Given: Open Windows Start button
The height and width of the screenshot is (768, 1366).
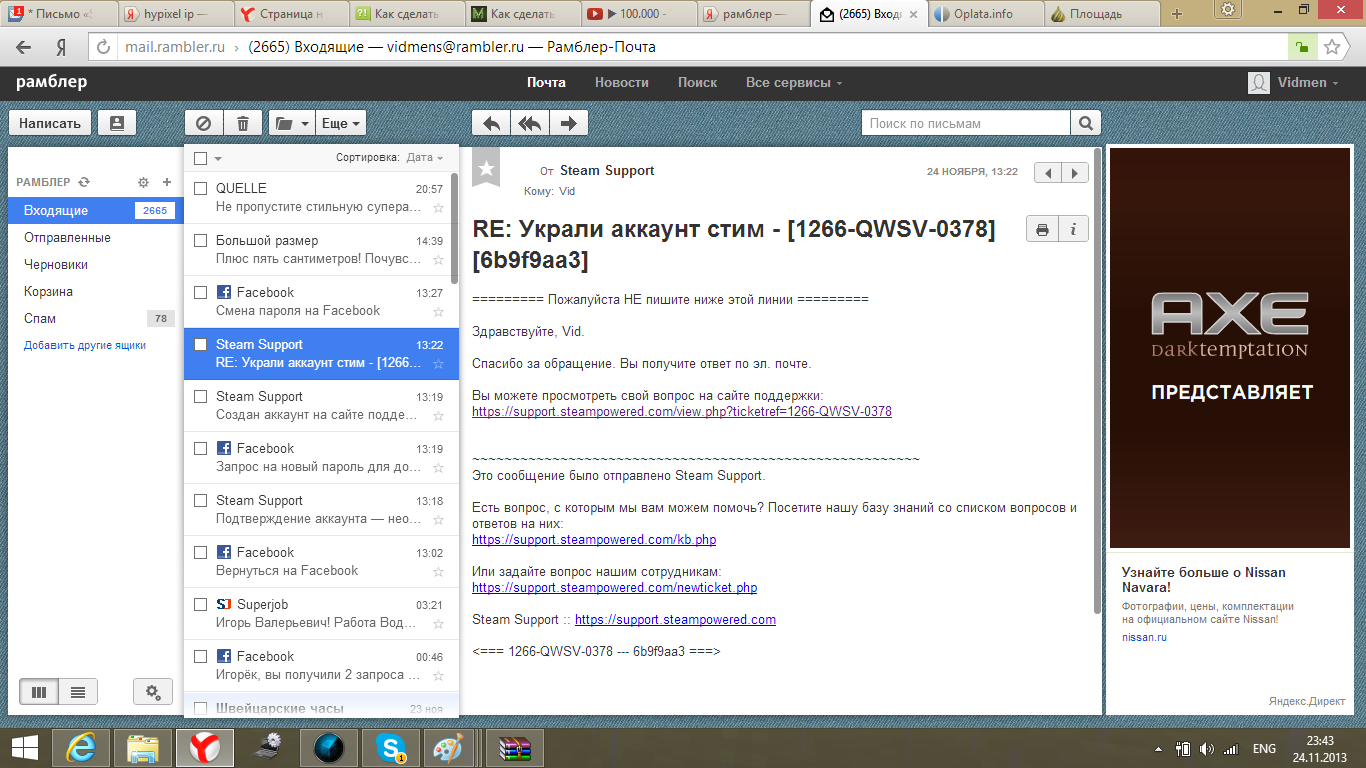Looking at the screenshot, I should click(24, 747).
